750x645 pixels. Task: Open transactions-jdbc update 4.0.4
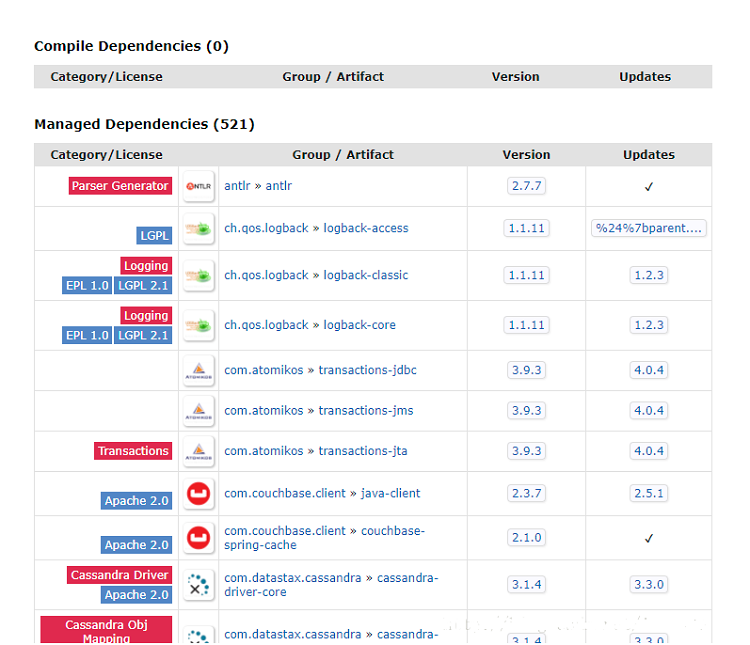pyautogui.click(x=649, y=370)
